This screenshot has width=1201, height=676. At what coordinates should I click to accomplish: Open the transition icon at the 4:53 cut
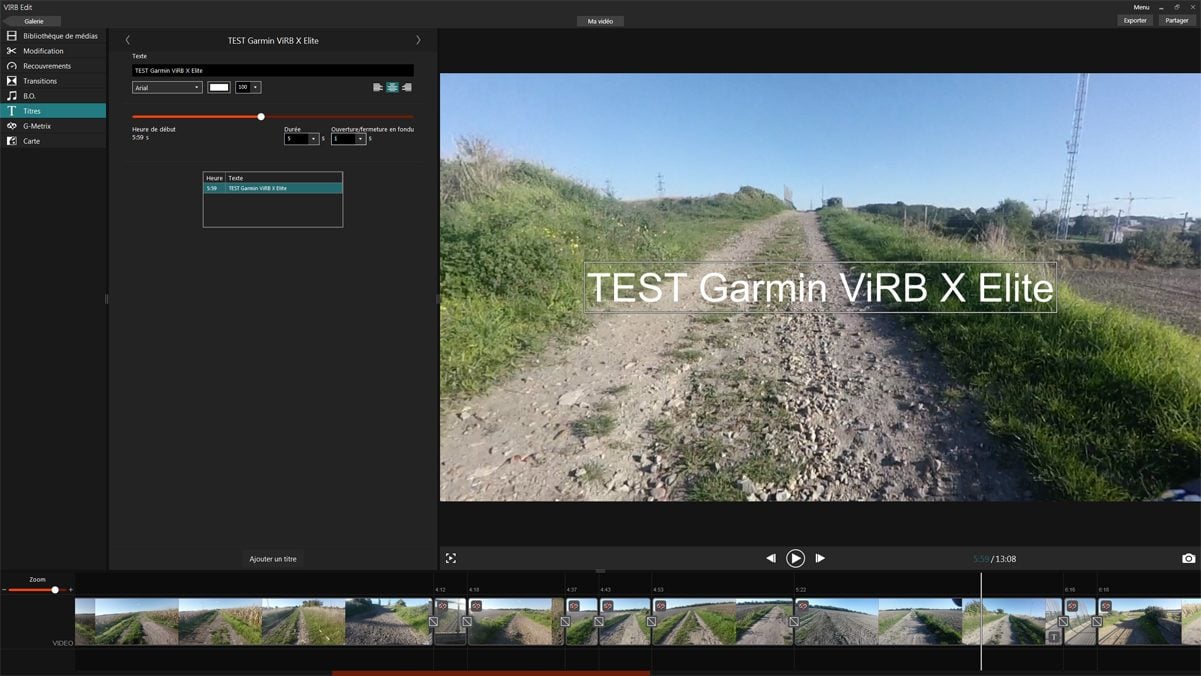(x=651, y=622)
